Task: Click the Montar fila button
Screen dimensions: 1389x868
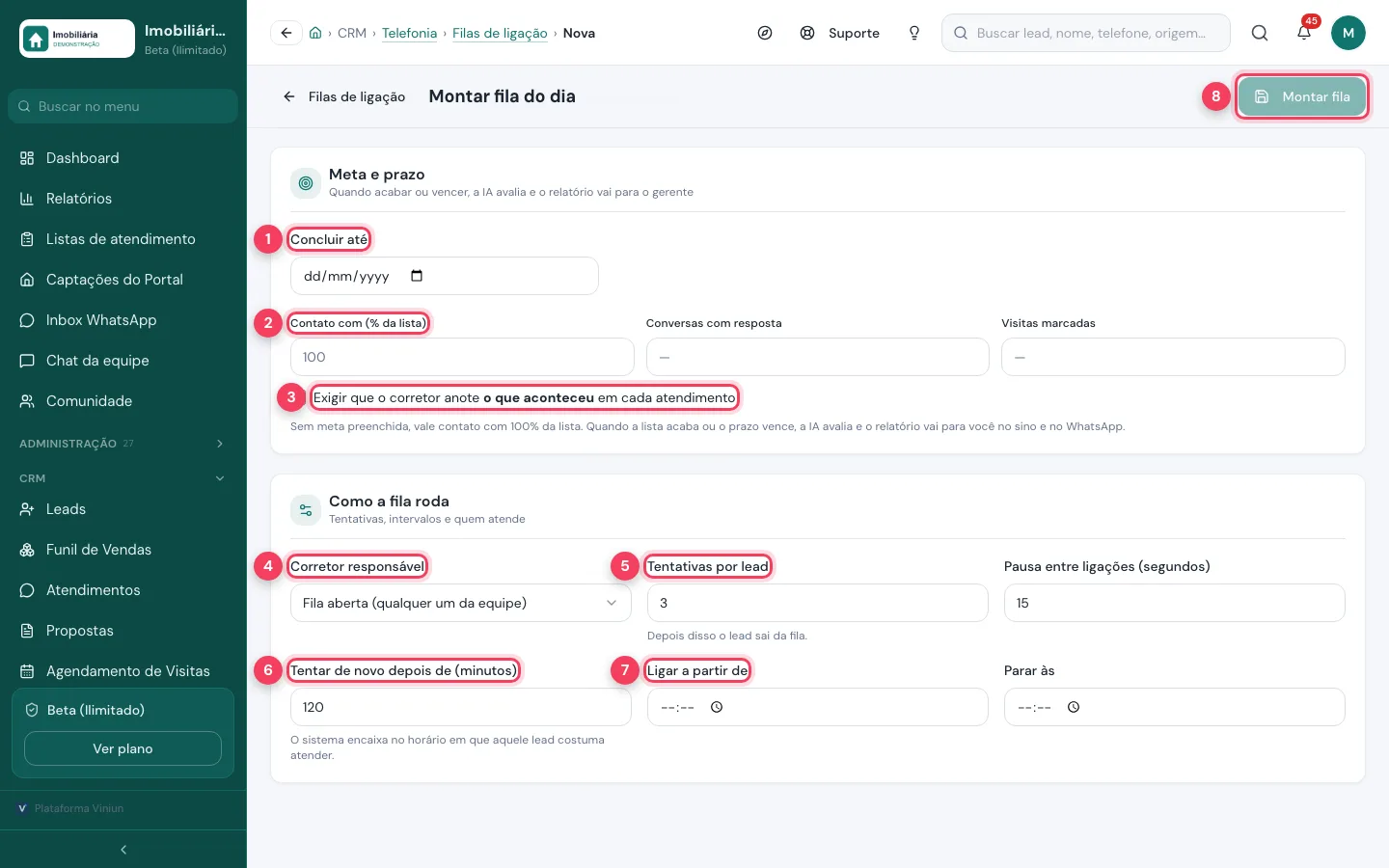Action: pos(1302,96)
